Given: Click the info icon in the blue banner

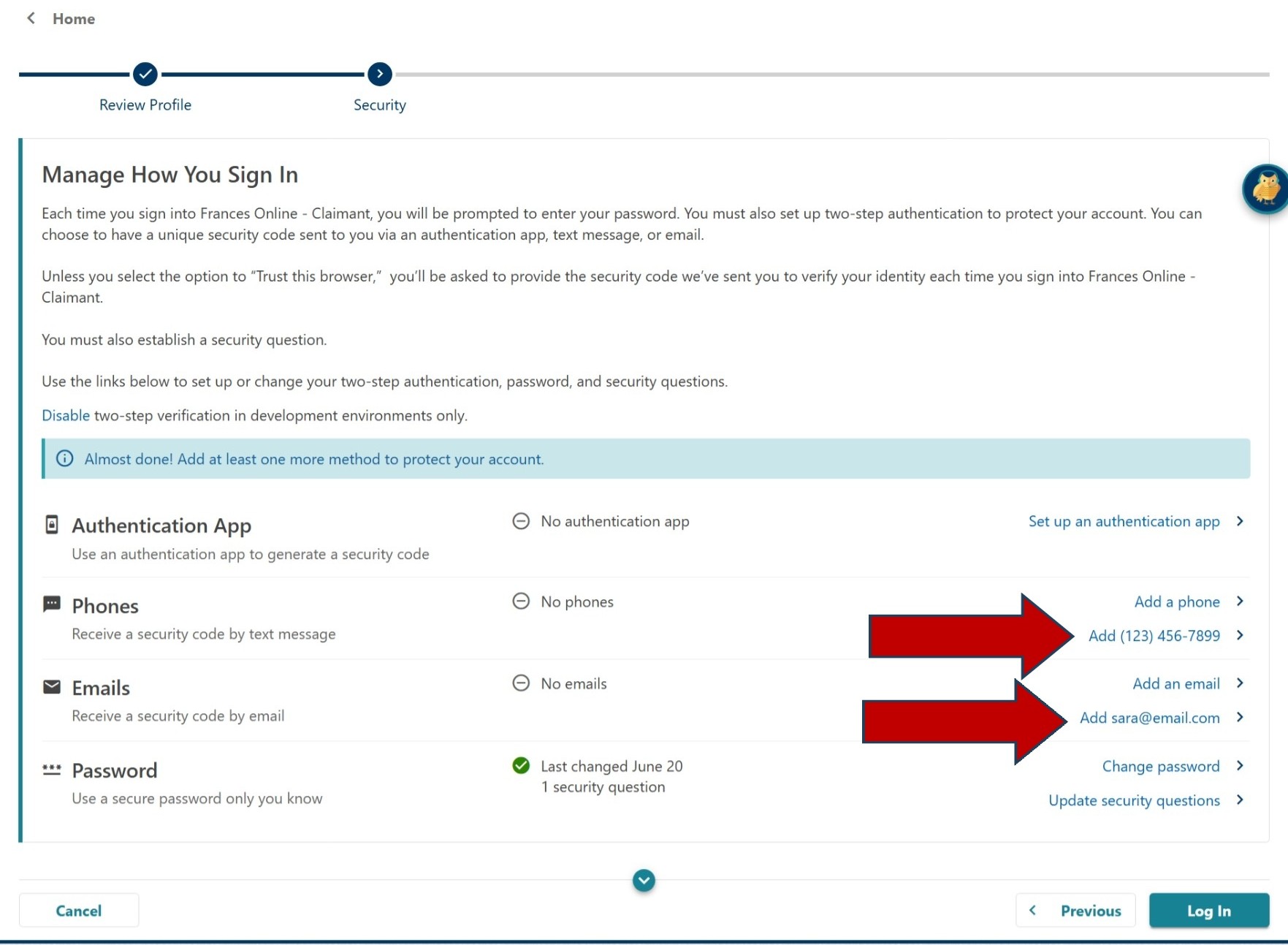Looking at the screenshot, I should (64, 459).
